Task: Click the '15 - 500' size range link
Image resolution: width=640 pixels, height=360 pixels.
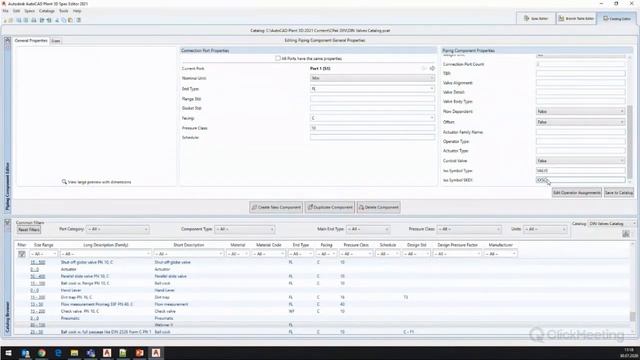Action: coord(38,262)
